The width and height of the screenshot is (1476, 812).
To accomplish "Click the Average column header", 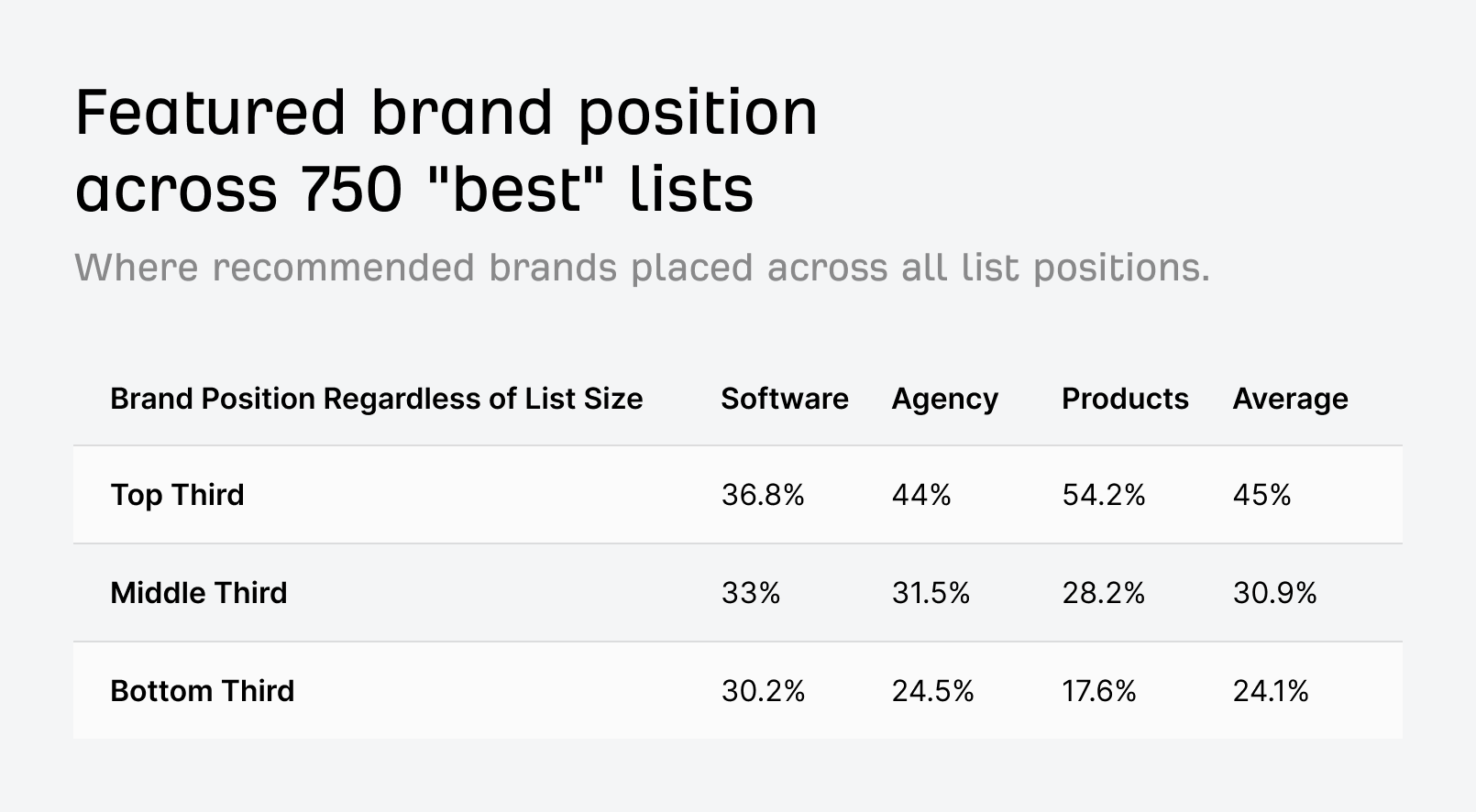I will click(x=1290, y=399).
